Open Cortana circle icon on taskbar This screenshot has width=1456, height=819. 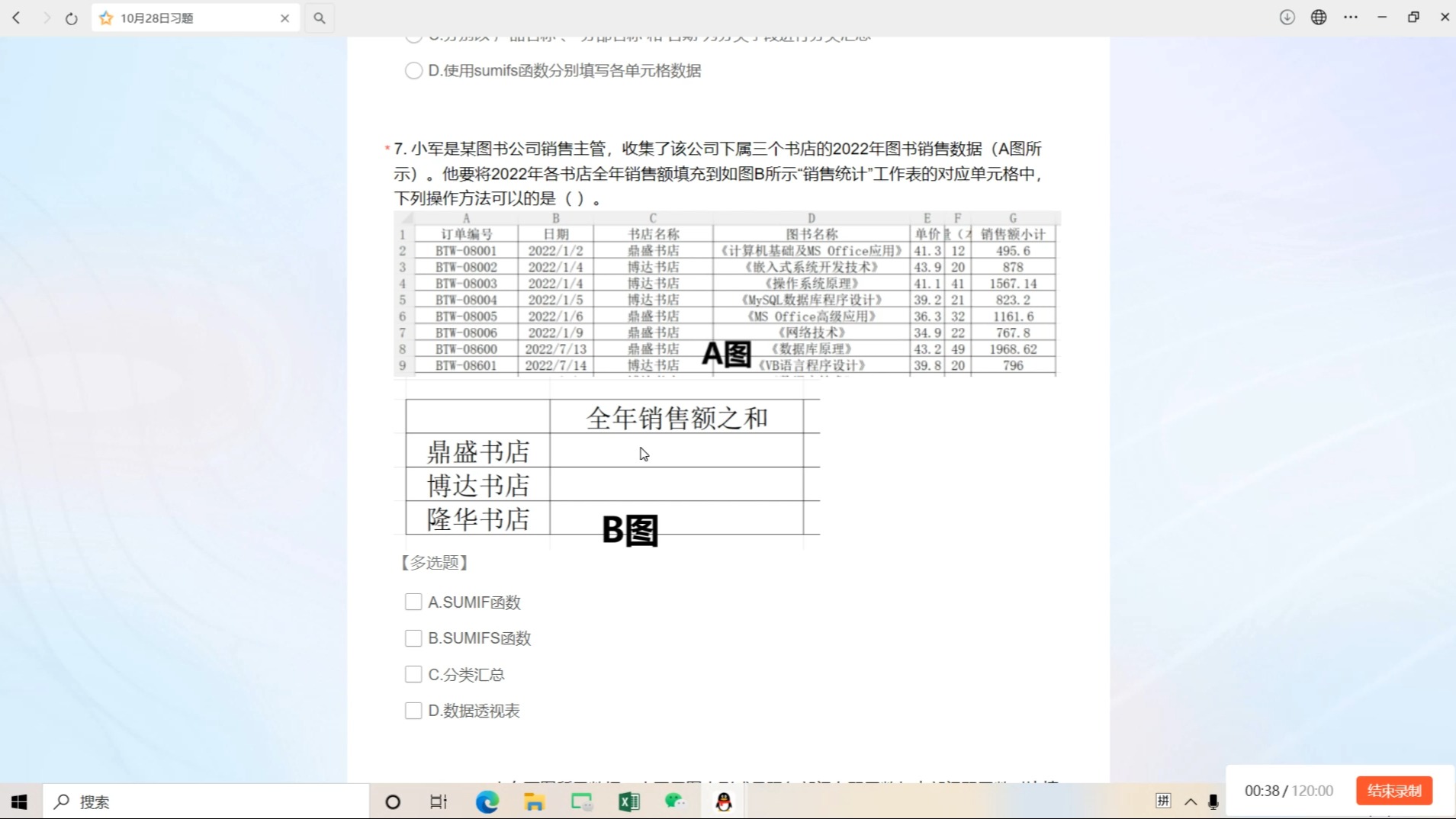[x=393, y=801]
